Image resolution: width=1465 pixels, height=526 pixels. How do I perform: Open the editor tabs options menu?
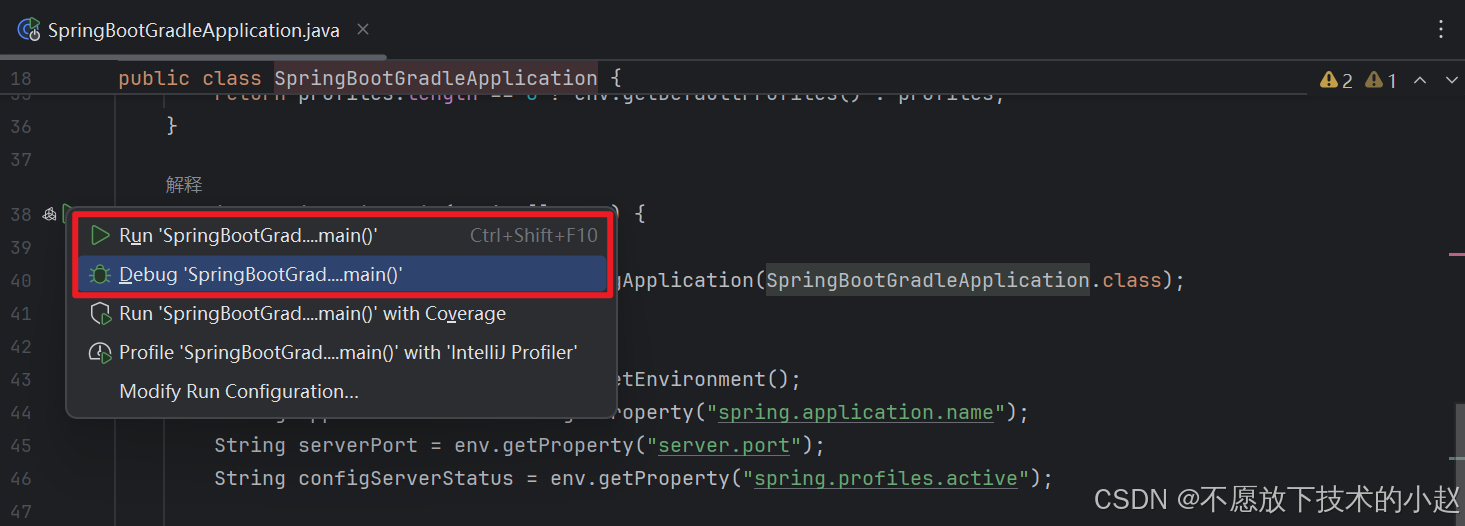[x=1441, y=30]
